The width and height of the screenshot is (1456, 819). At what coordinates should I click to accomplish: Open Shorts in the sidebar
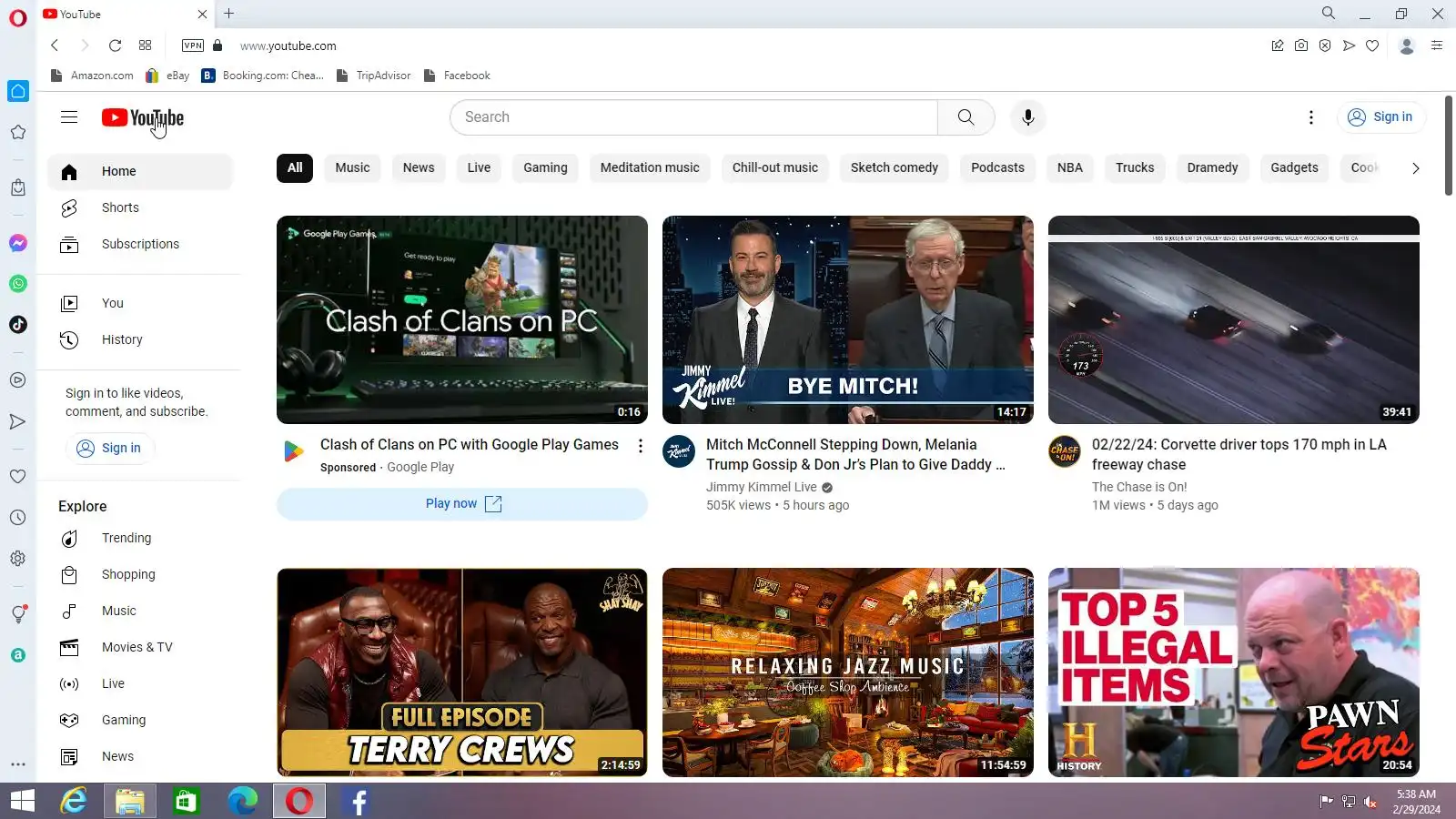point(140,207)
